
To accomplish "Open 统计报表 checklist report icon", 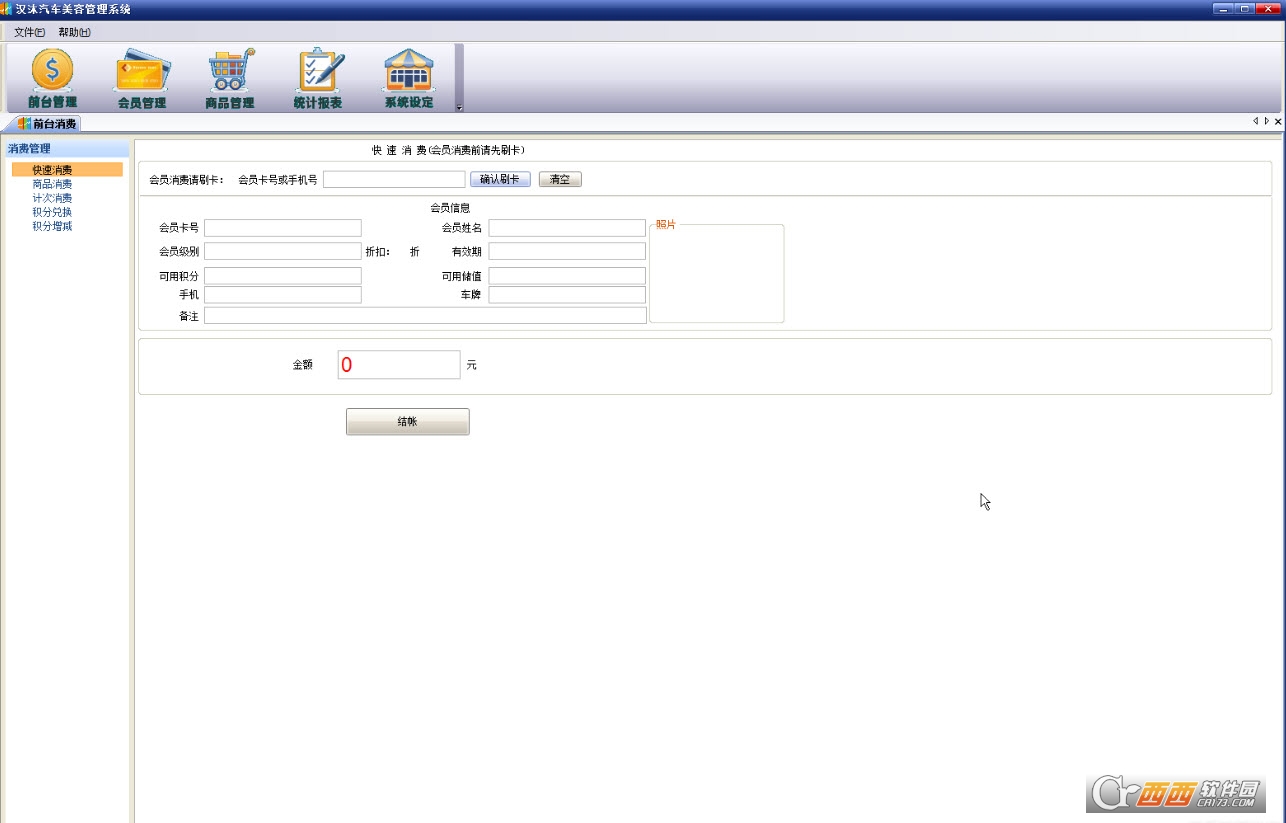I will pos(318,78).
